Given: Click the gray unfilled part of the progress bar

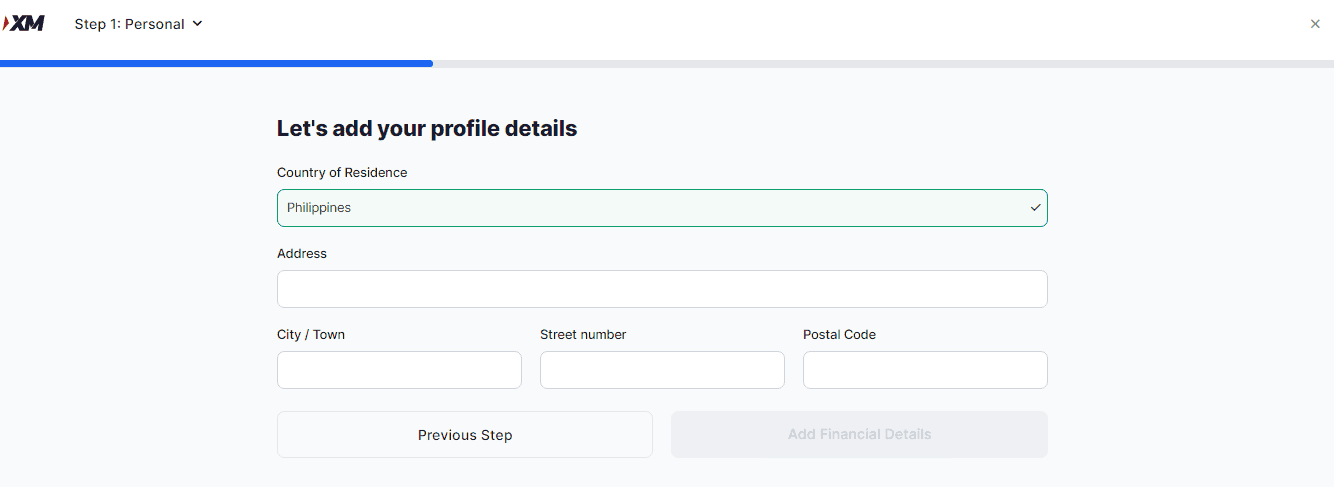Looking at the screenshot, I should (880, 64).
